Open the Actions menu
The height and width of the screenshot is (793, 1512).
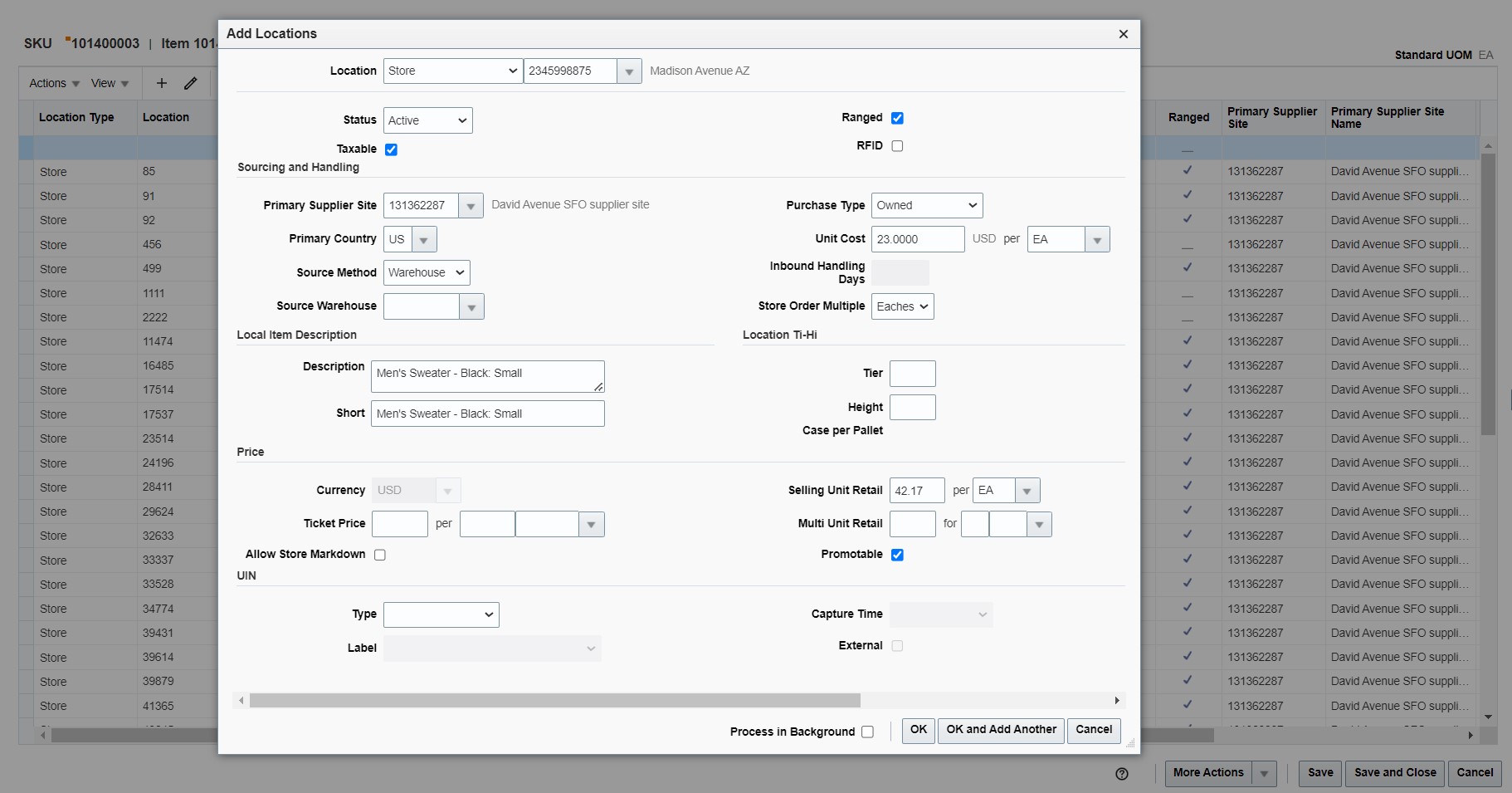tap(55, 84)
